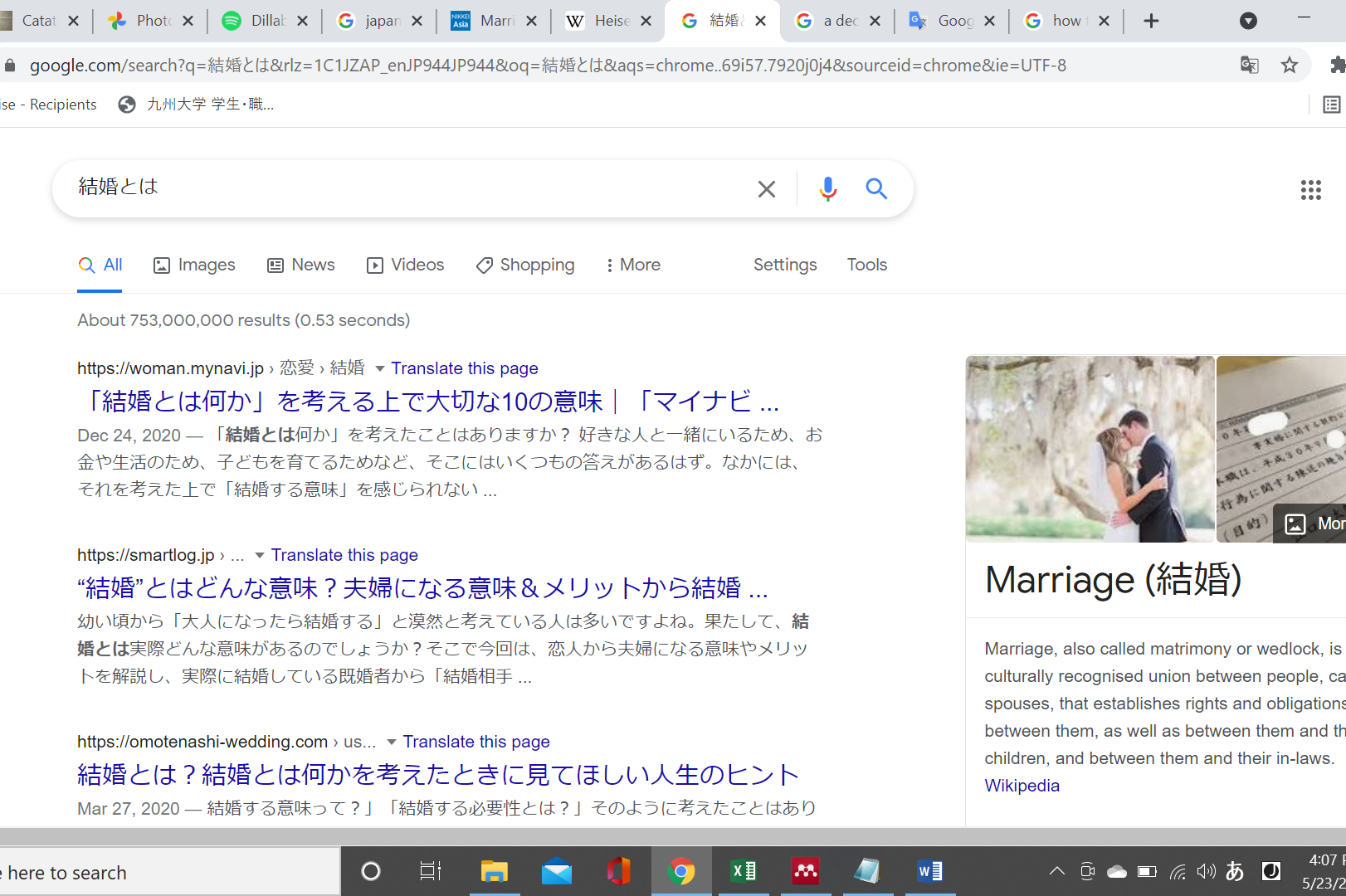
Task: Click the blue magnifying glass search button
Action: [x=876, y=189]
